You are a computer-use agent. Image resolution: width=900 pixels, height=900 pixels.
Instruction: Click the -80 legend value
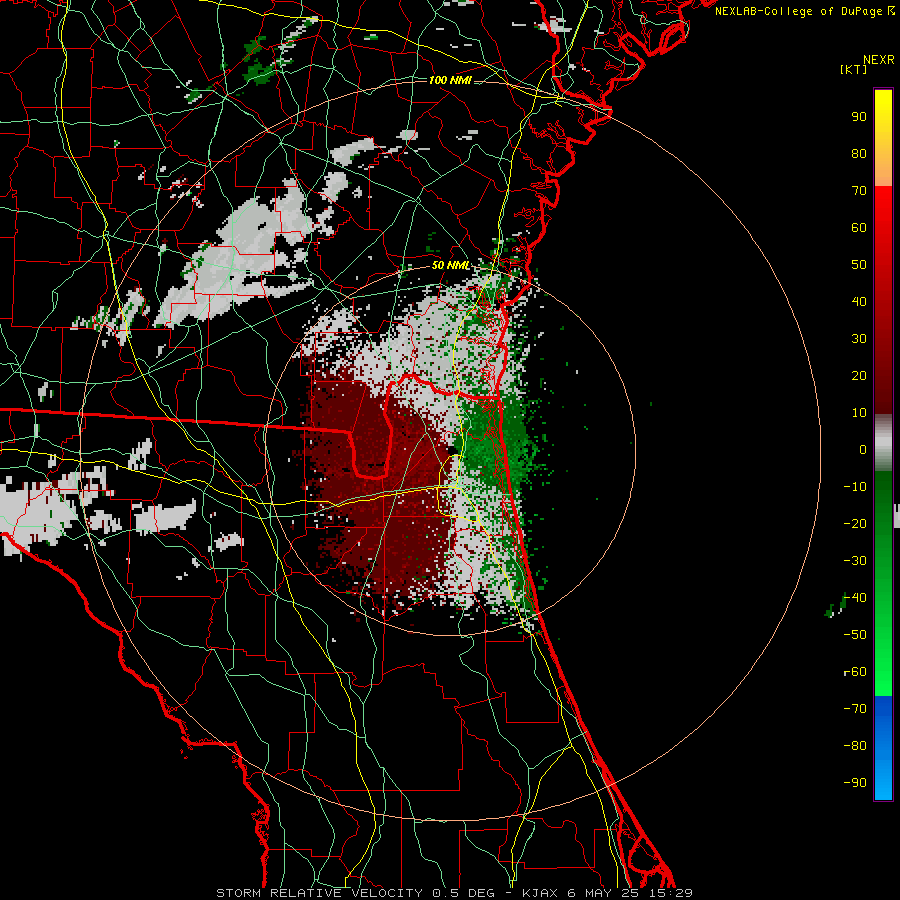[855, 746]
